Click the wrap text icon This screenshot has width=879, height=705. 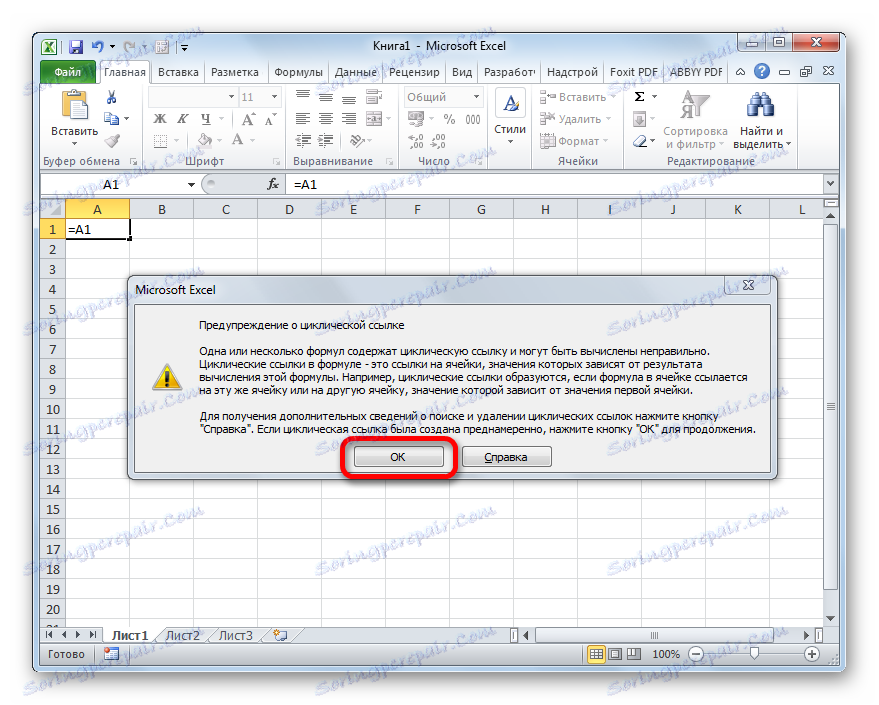pos(373,98)
